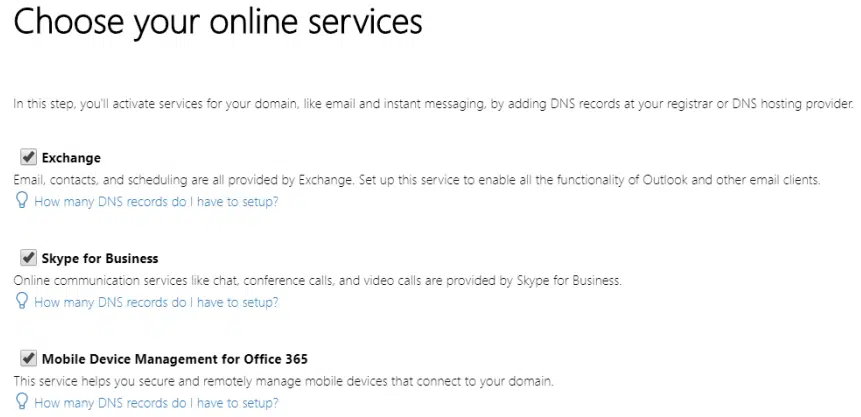Screen dimensions: 861x417
Task: Disable Mobile Device Management for Office 365 checkbox
Action: (x=27, y=358)
